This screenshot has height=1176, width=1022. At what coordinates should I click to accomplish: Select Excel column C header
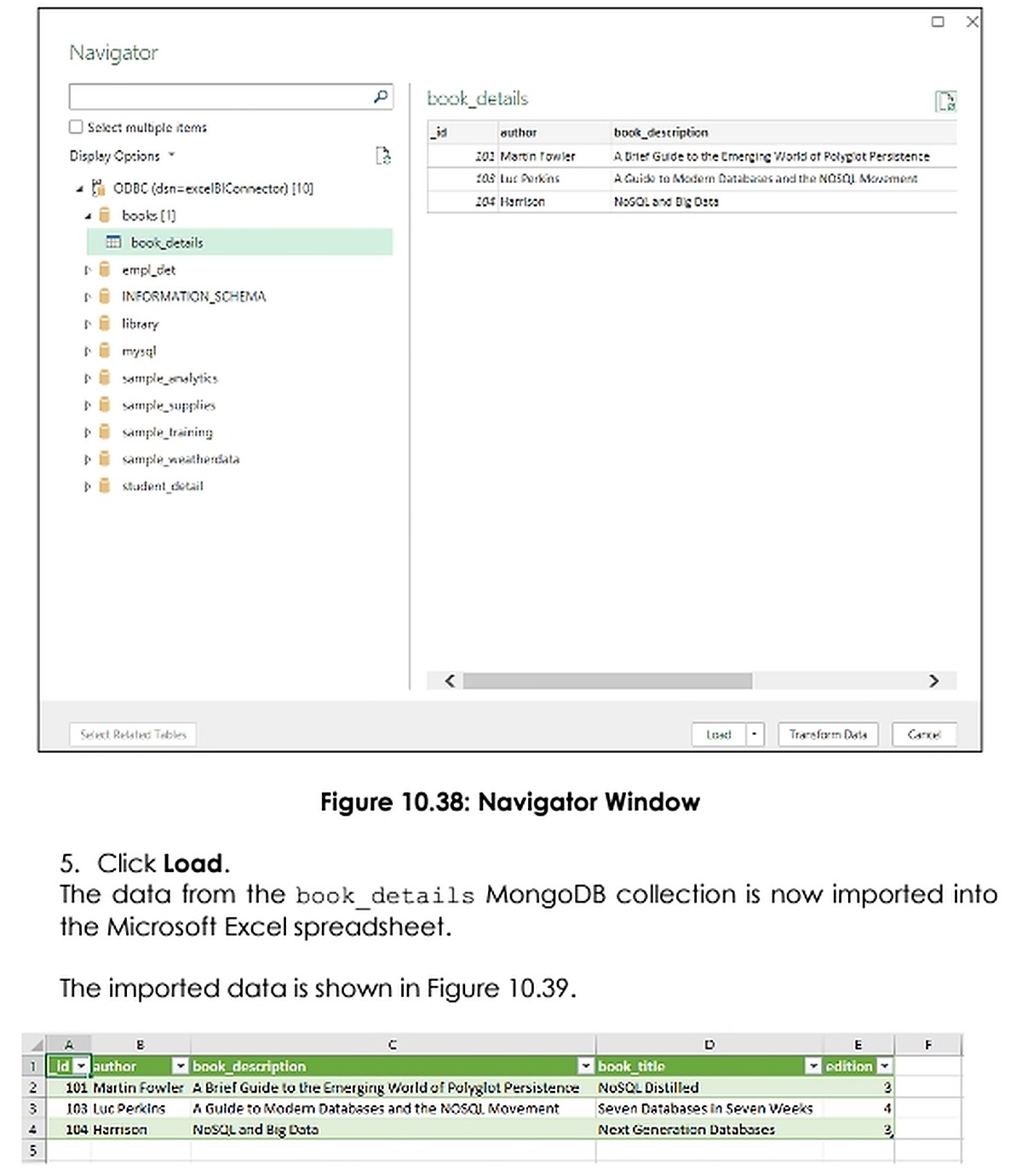393,1045
